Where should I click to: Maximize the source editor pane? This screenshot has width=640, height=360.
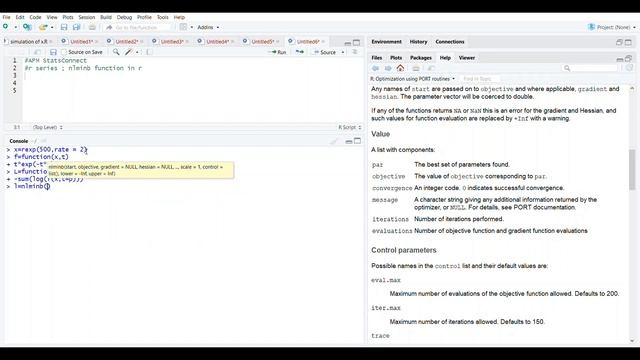click(x=357, y=42)
